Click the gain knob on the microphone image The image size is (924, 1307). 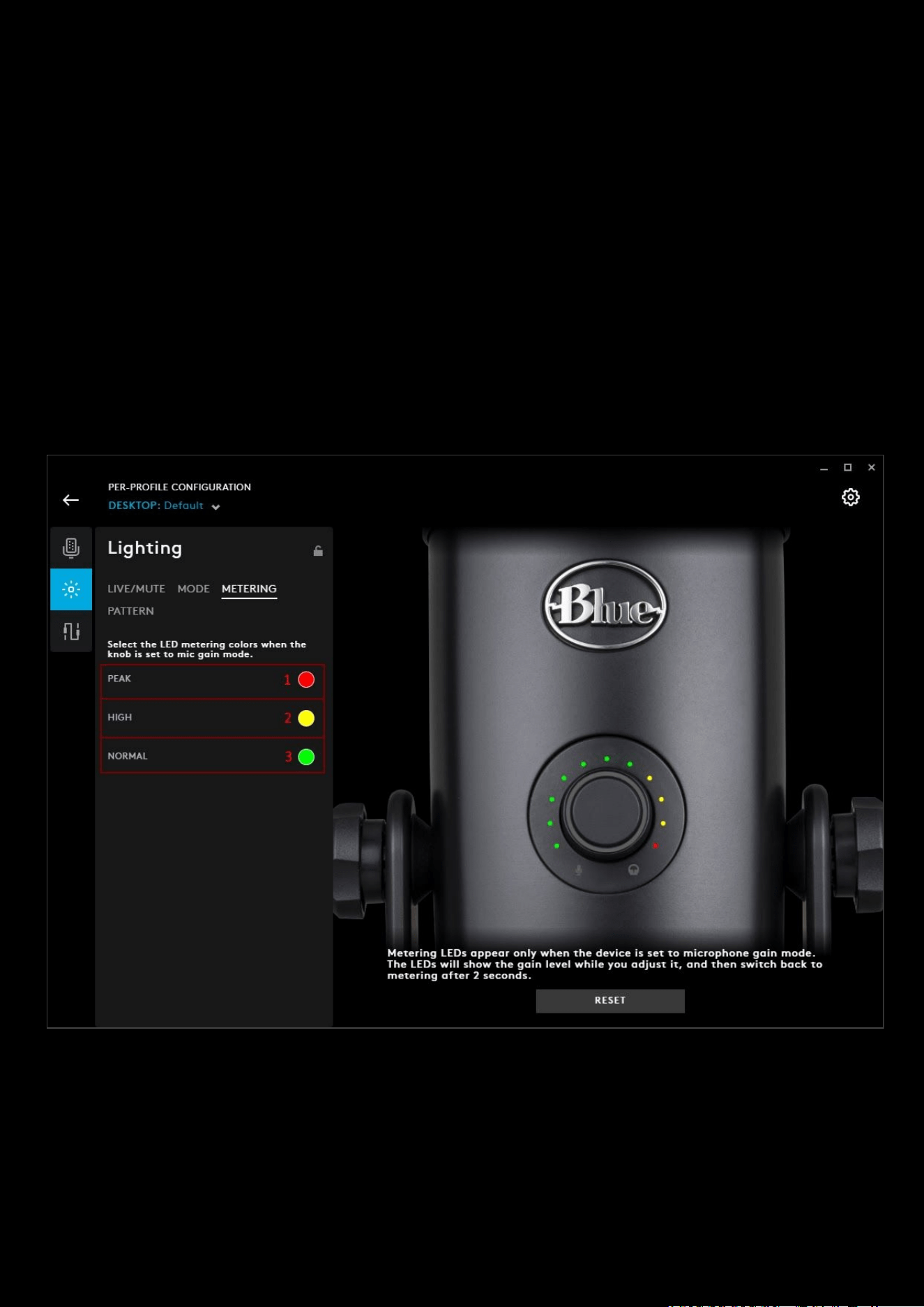pyautogui.click(x=606, y=812)
